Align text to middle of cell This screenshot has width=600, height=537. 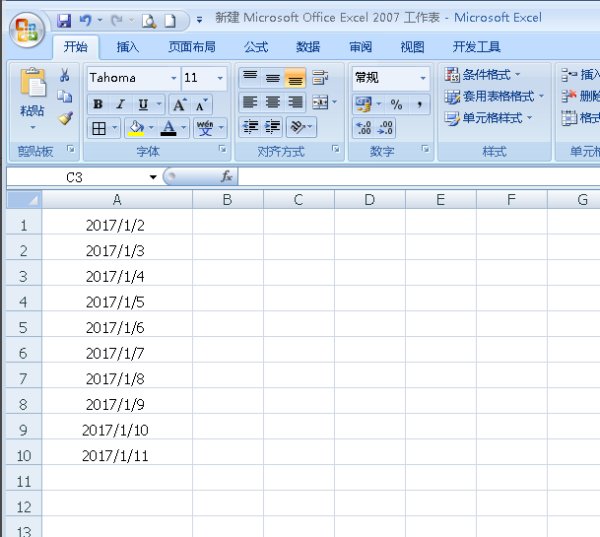tap(272, 78)
